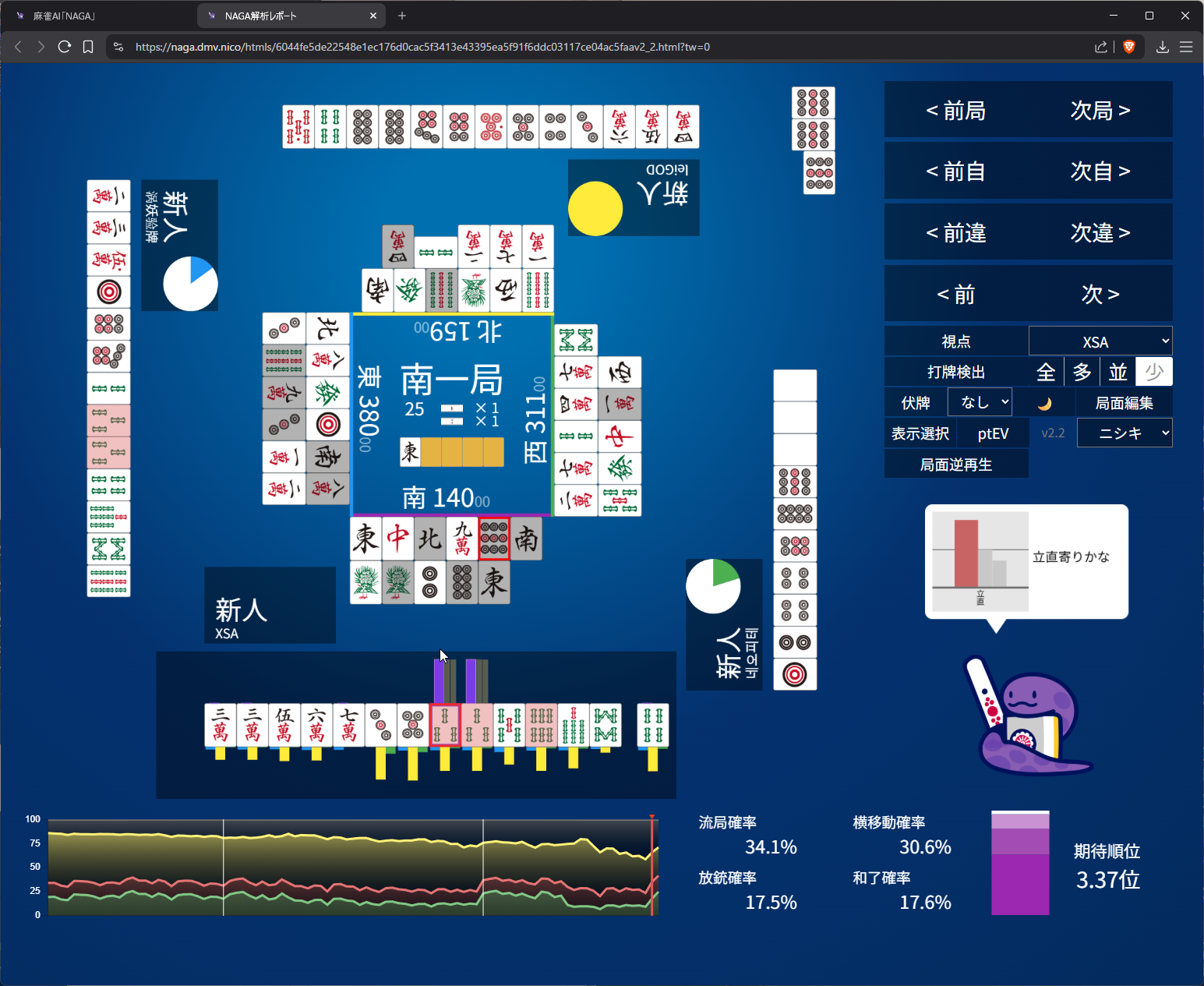Reload the page with the refresh icon
Screen dimensions: 1204x986
click(x=65, y=47)
